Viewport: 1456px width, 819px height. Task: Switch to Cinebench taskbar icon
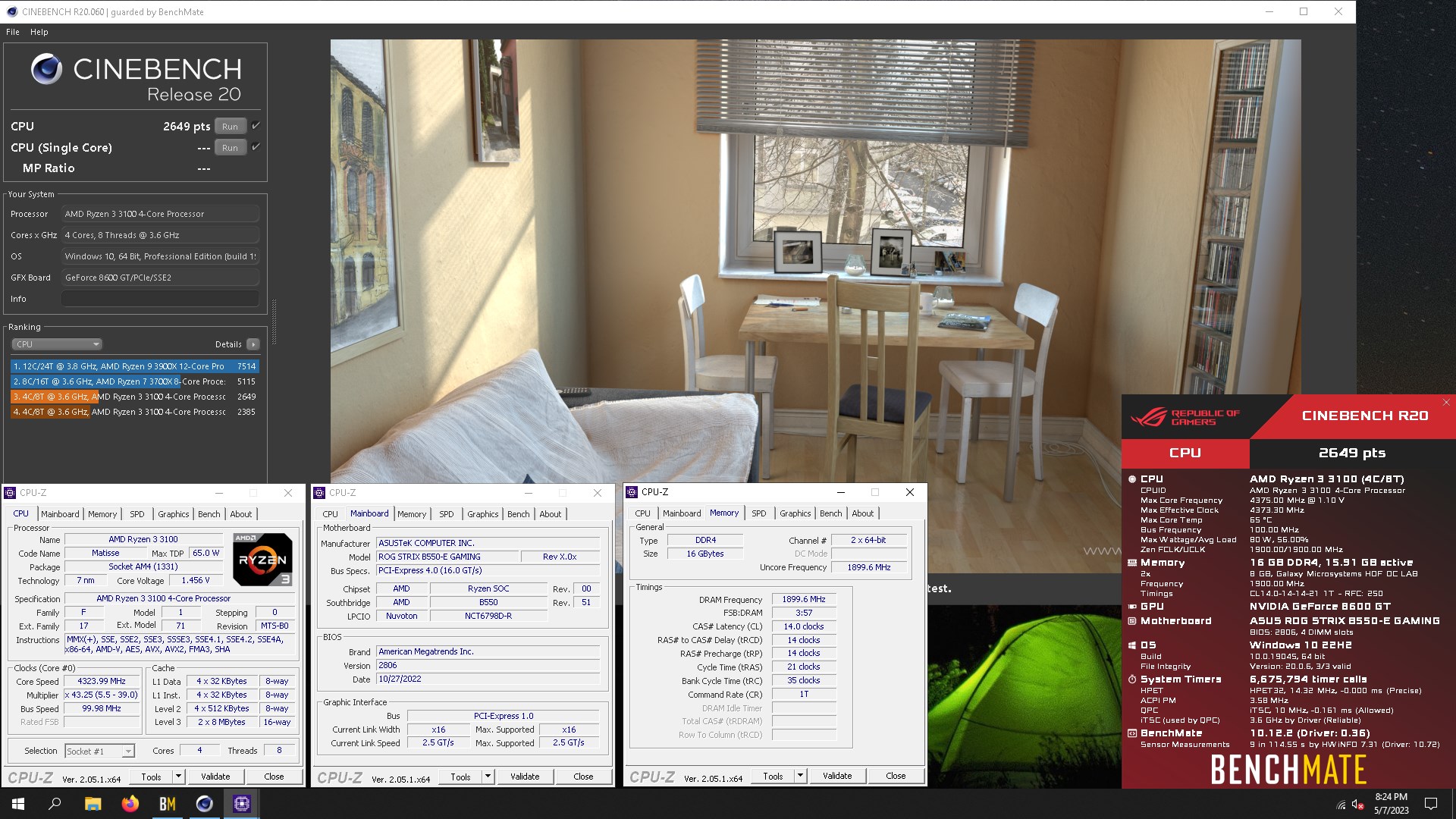point(204,804)
